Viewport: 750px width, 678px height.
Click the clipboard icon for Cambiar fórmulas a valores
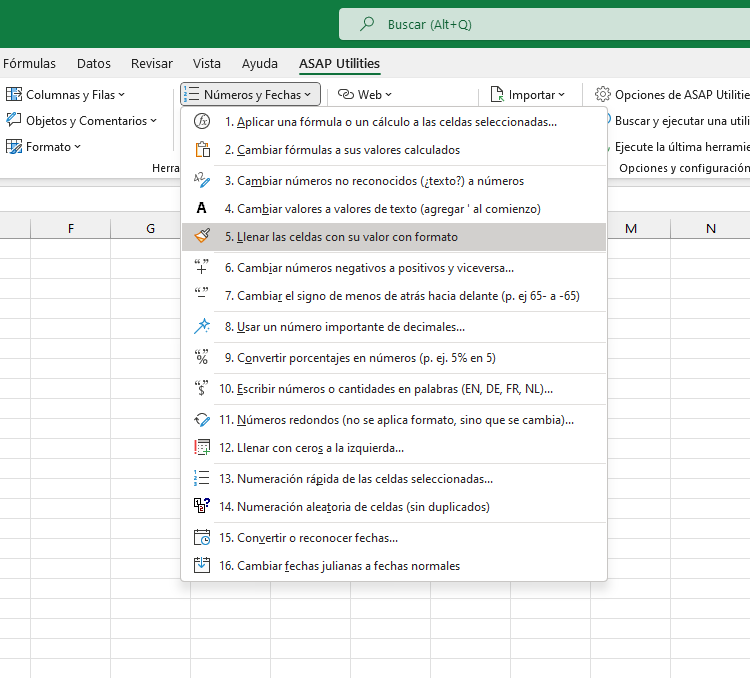point(202,150)
